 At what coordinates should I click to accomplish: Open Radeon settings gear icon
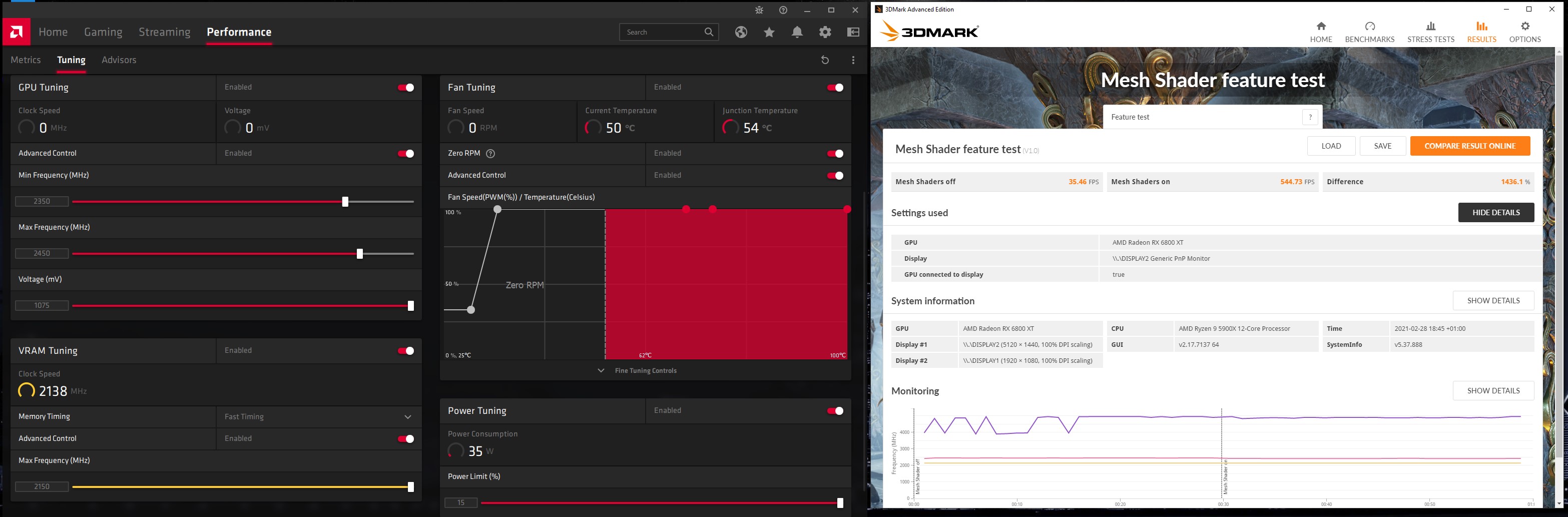pyautogui.click(x=825, y=32)
